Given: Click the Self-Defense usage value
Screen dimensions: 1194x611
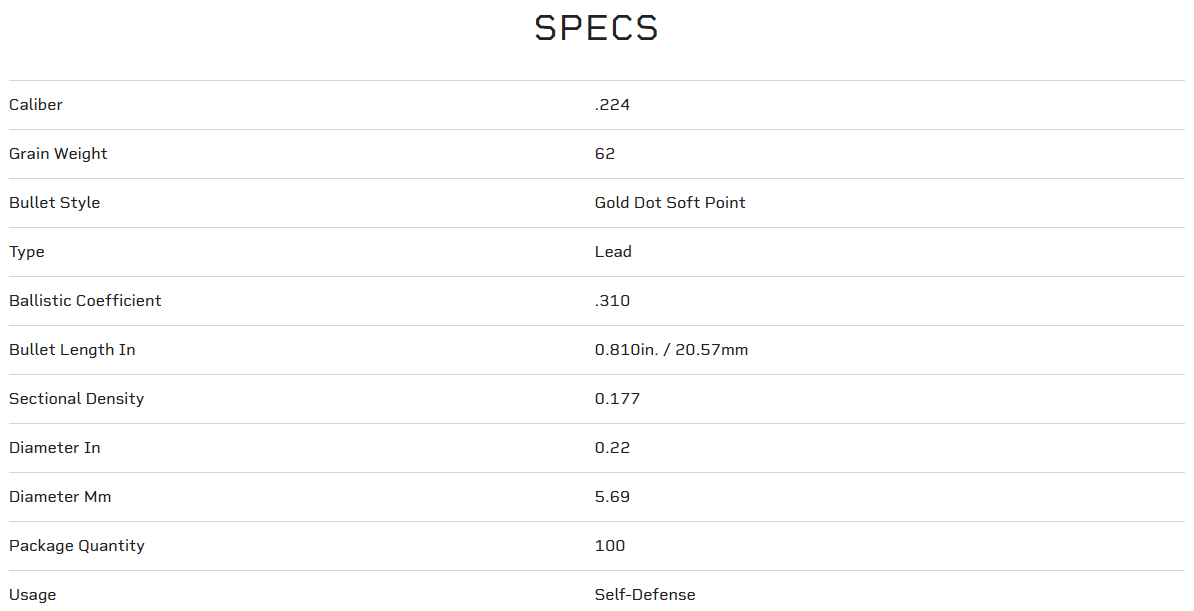Looking at the screenshot, I should 645,595.
